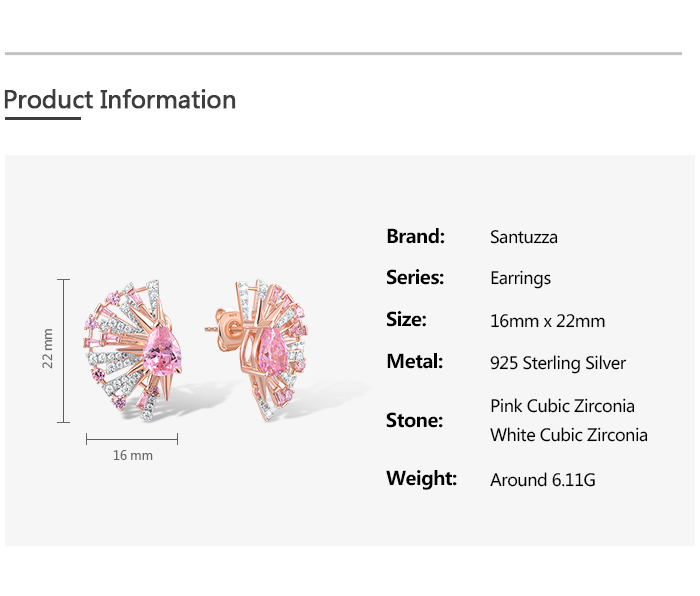700x596 pixels.
Task: Click the horizontal width dimension line
Action: click(x=132, y=438)
